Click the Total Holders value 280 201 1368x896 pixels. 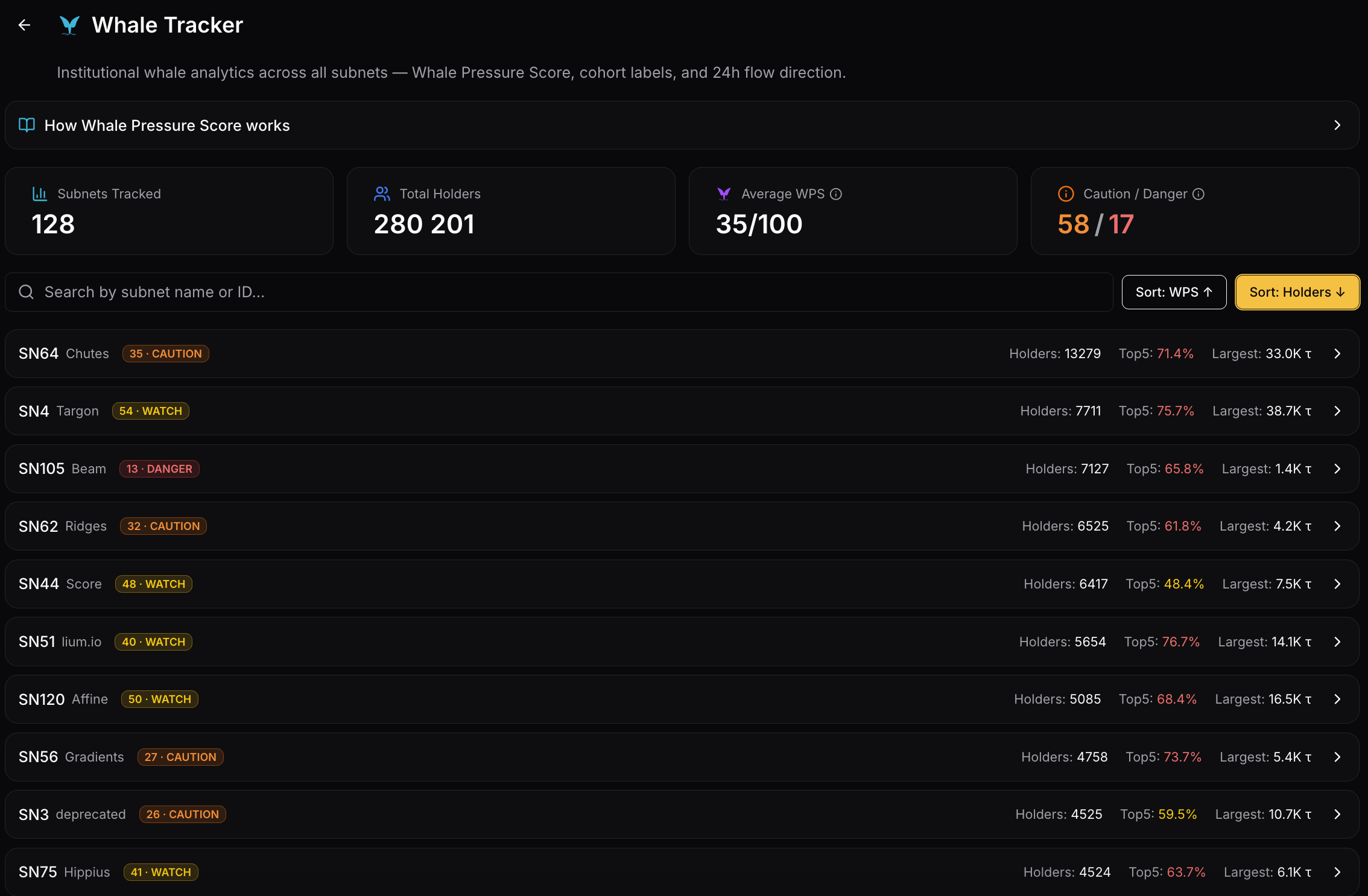(424, 224)
